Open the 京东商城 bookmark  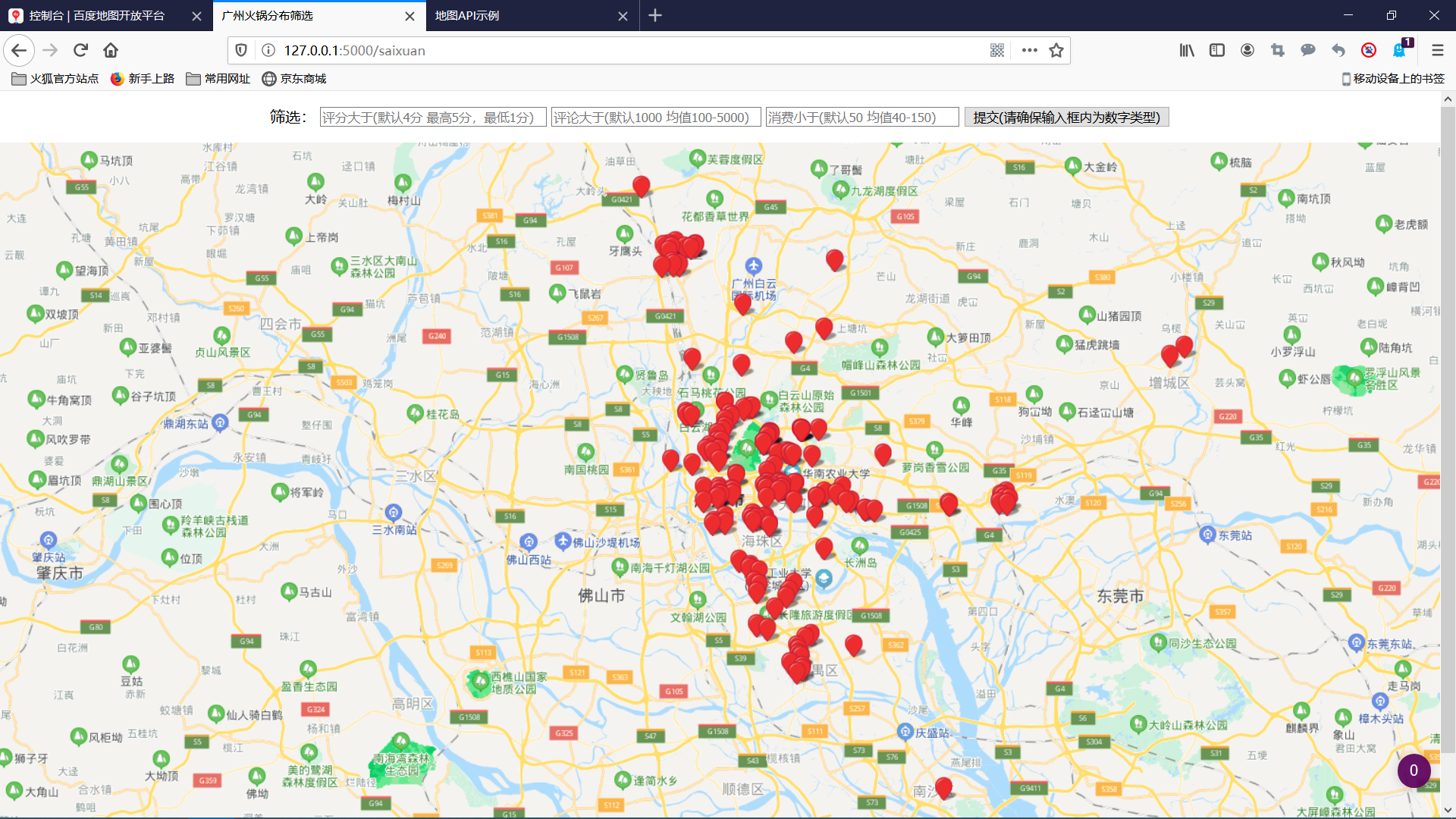point(296,79)
